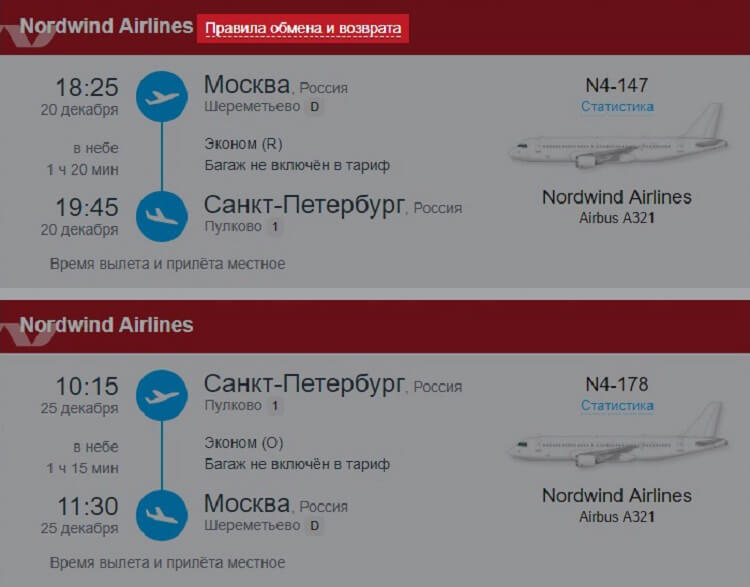Click the Saint Petersburg arrival plane icon
This screenshot has height=587, width=750.
coord(162,216)
